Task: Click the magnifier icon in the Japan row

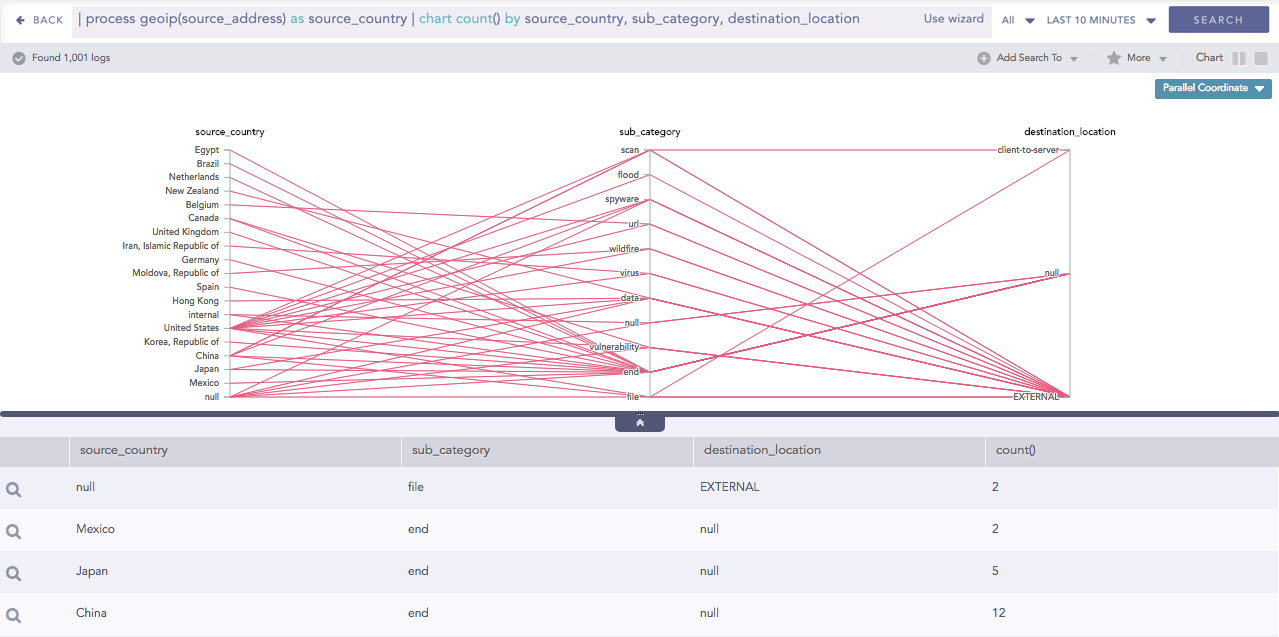Action: pos(14,573)
